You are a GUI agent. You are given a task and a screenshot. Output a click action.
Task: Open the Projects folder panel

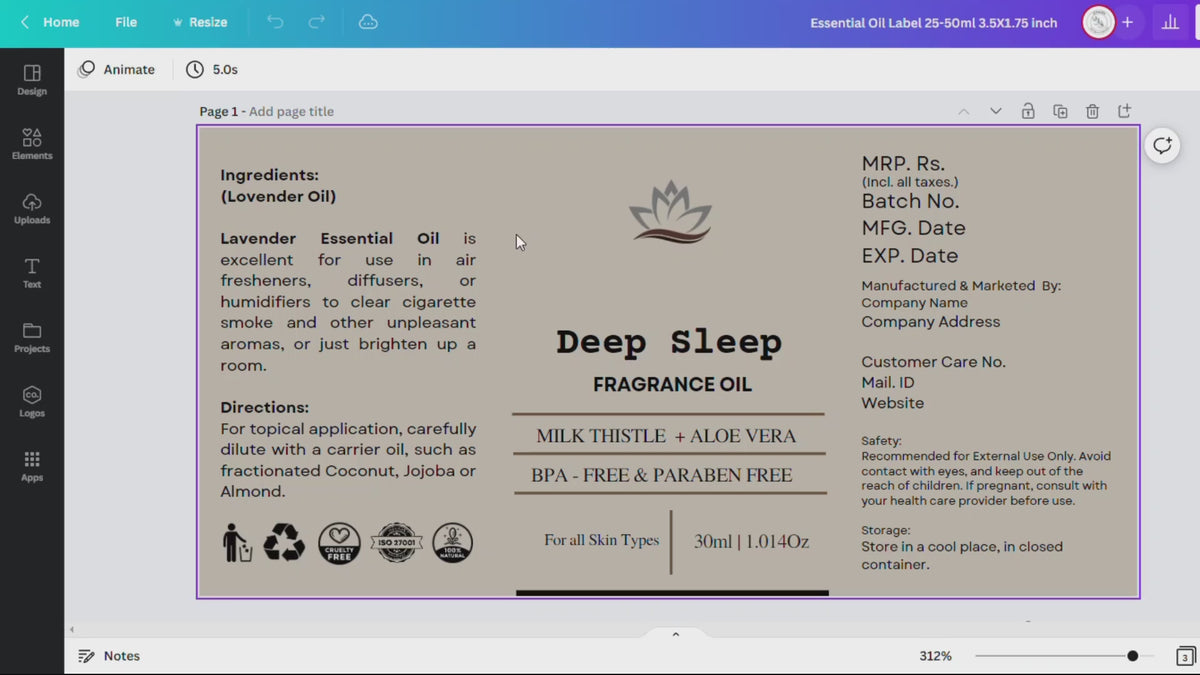pos(32,337)
